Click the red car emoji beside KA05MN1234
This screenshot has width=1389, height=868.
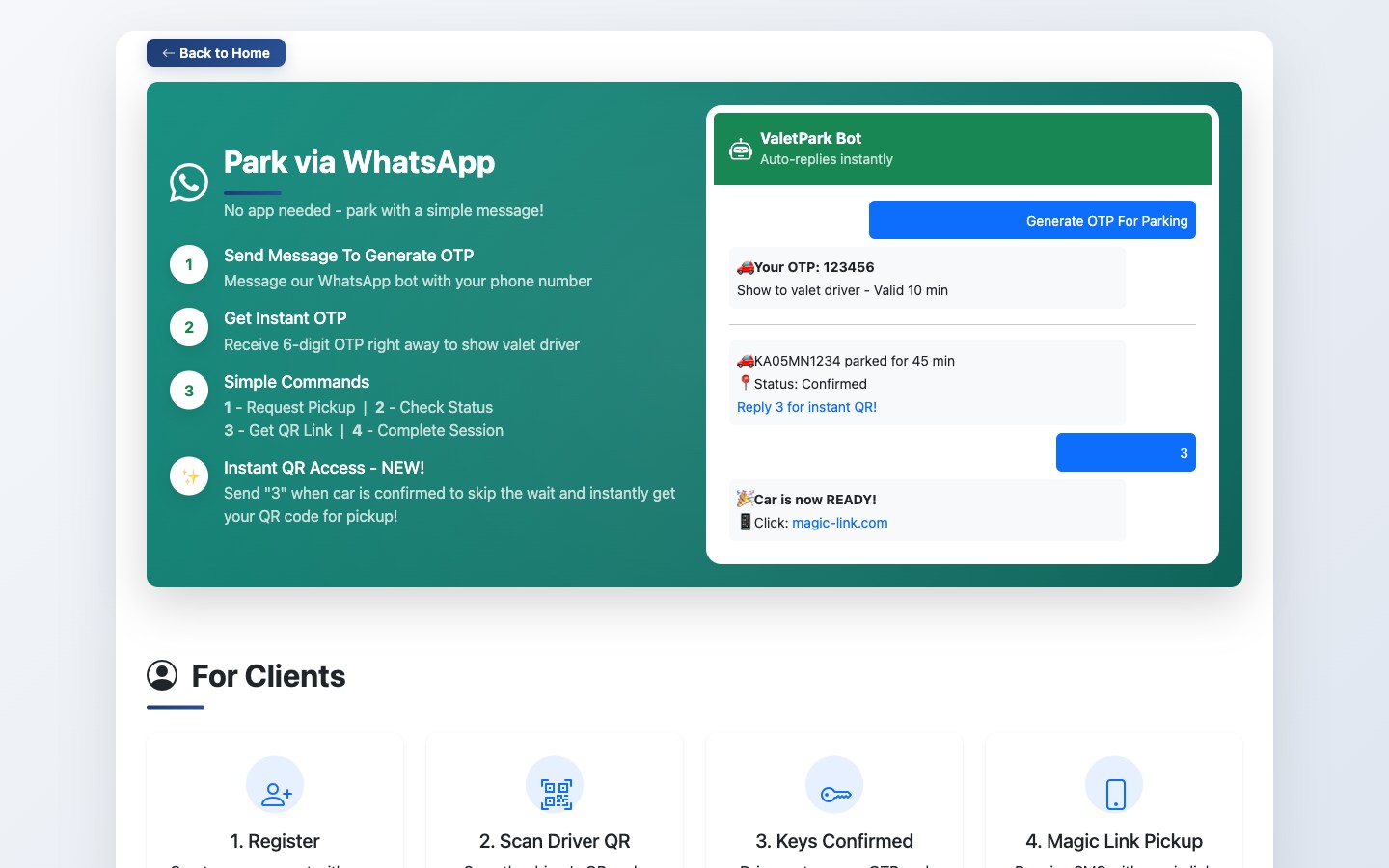coord(746,361)
